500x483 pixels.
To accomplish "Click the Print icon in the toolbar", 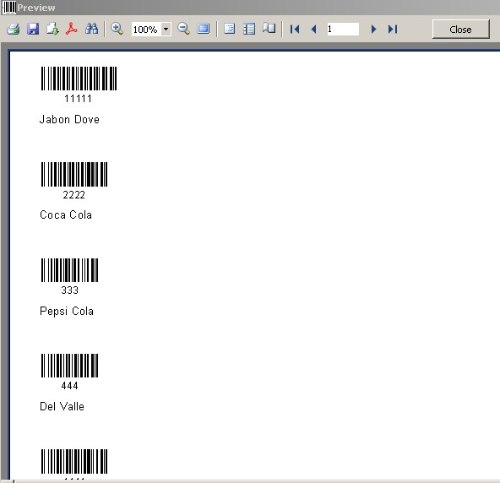I will click(14, 29).
